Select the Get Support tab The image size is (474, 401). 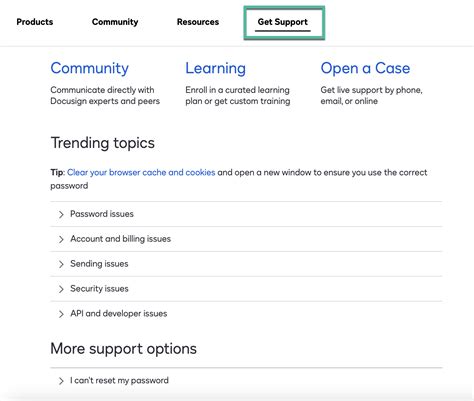[x=283, y=22]
